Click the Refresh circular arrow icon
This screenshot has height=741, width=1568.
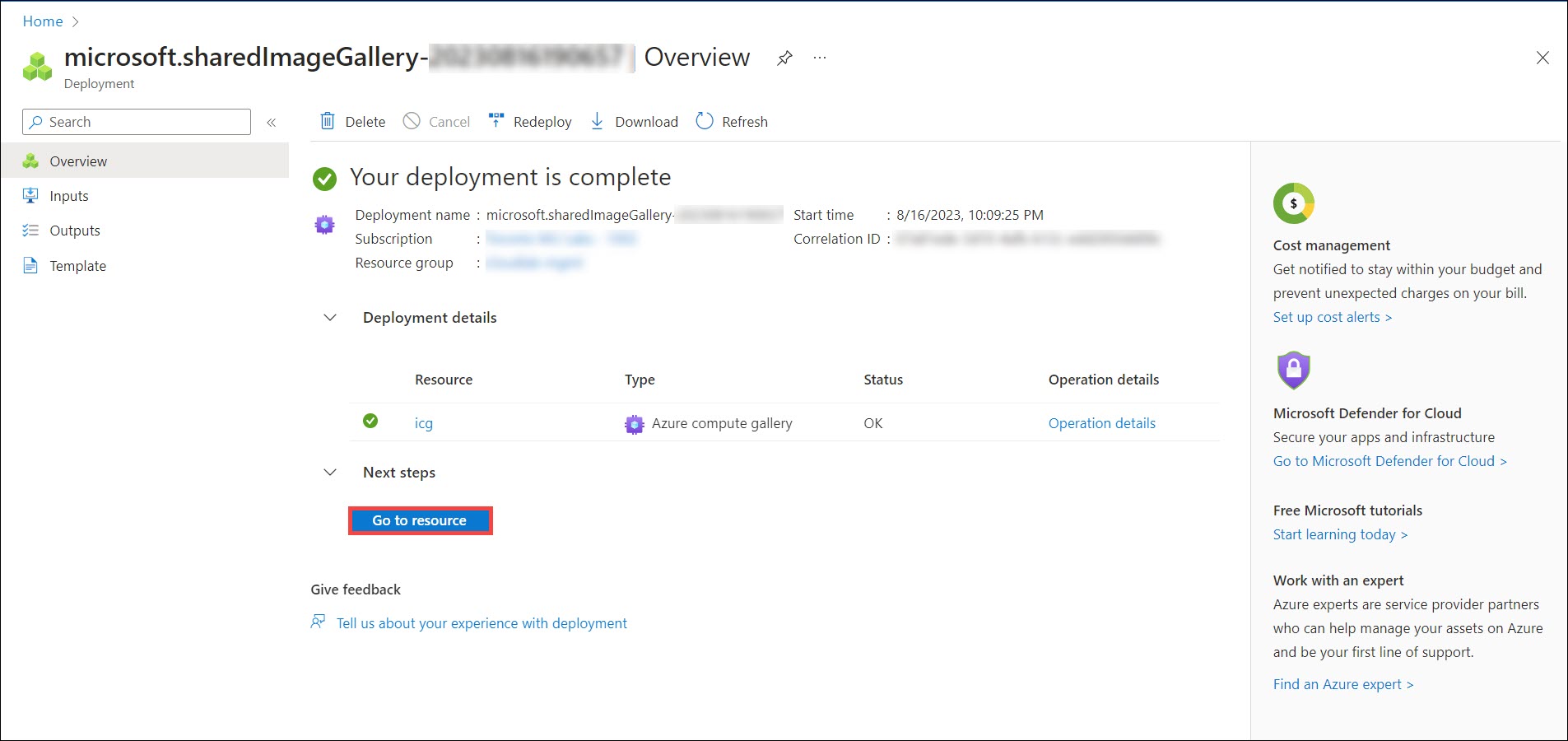tap(705, 121)
